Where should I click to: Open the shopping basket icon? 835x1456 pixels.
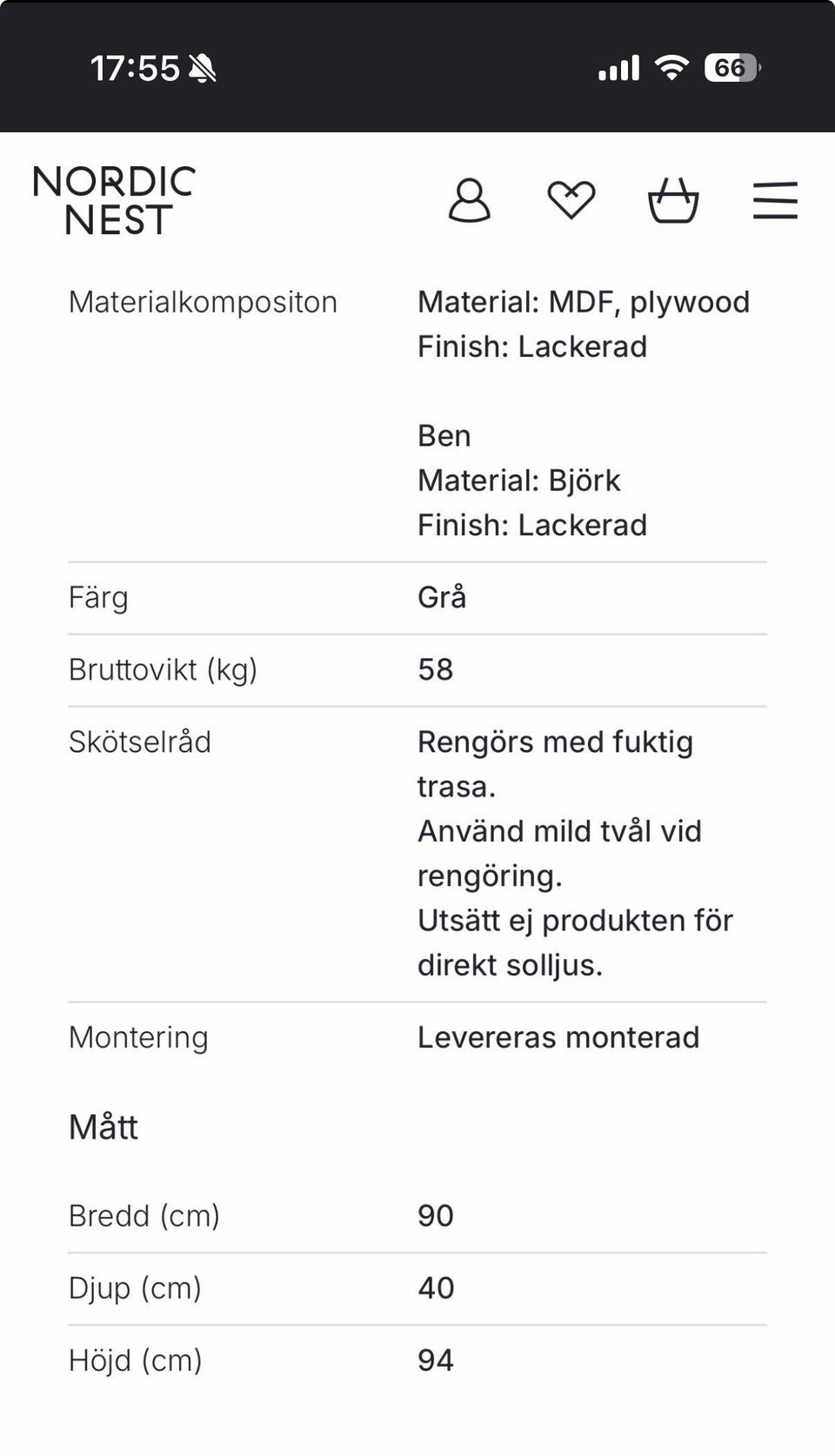673,200
